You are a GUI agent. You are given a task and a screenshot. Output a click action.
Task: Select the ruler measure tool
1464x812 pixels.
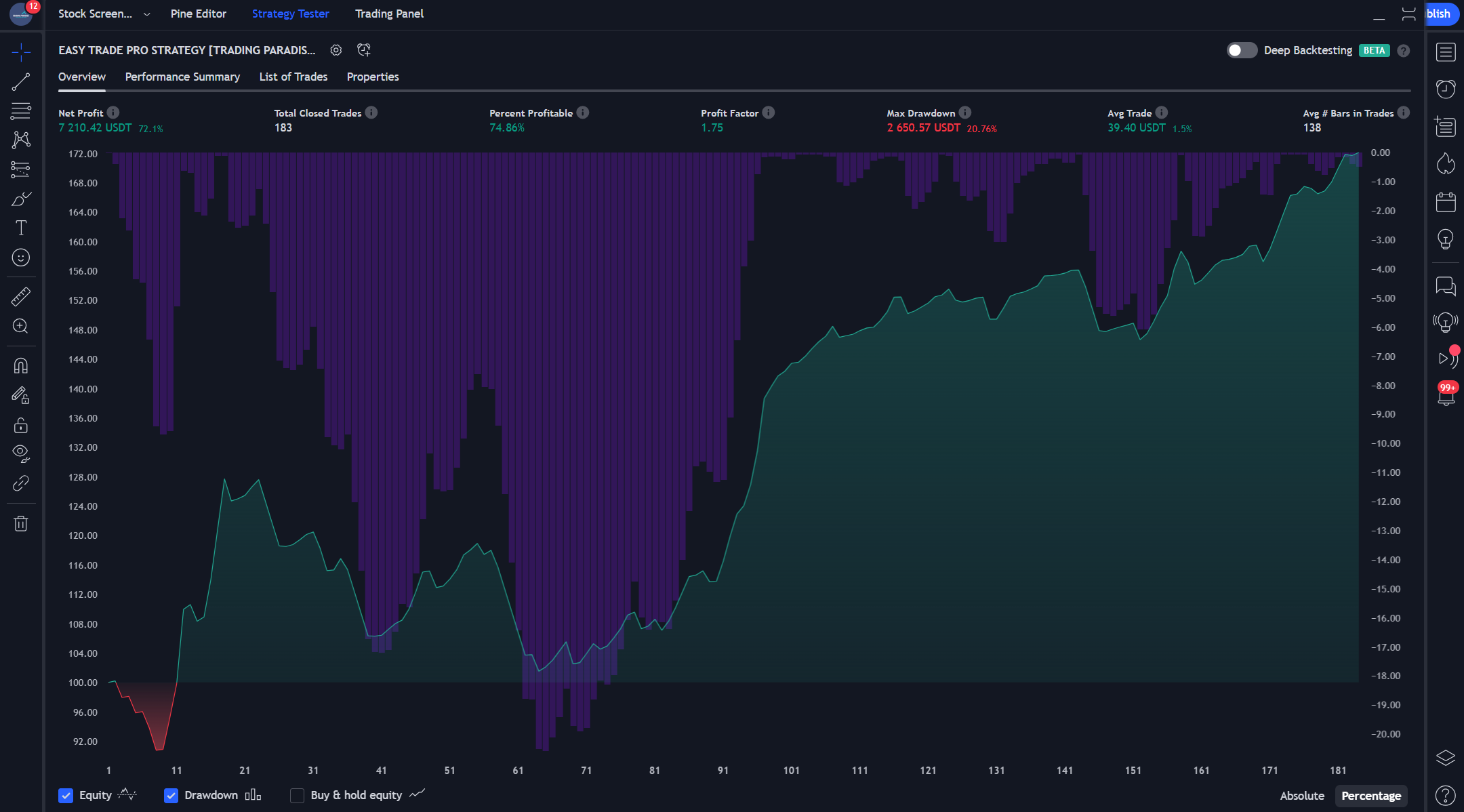tap(21, 296)
